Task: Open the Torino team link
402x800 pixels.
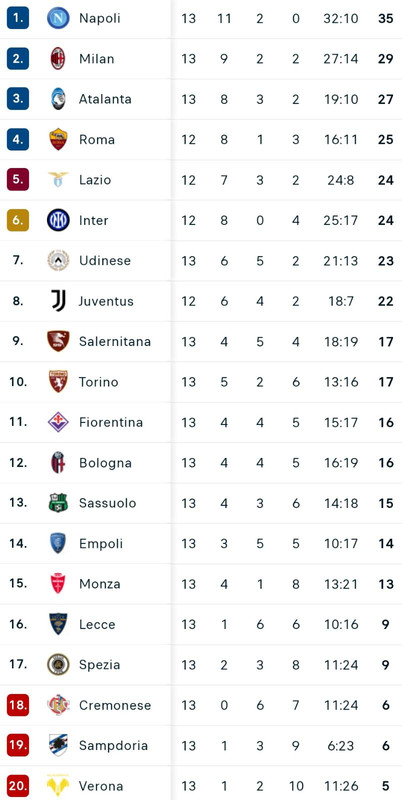Action: [x=98, y=382]
